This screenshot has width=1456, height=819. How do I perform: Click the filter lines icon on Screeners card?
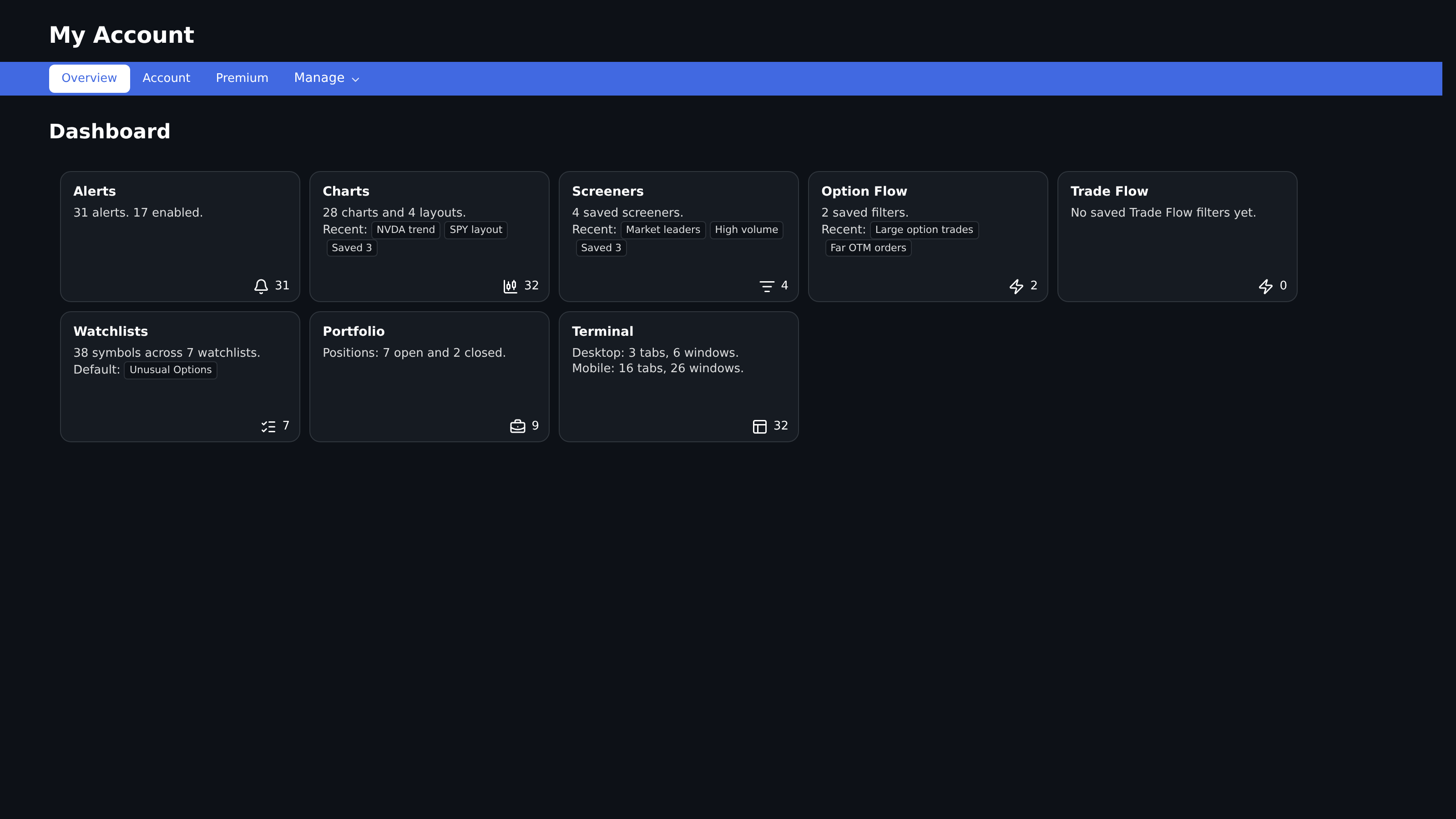click(766, 286)
